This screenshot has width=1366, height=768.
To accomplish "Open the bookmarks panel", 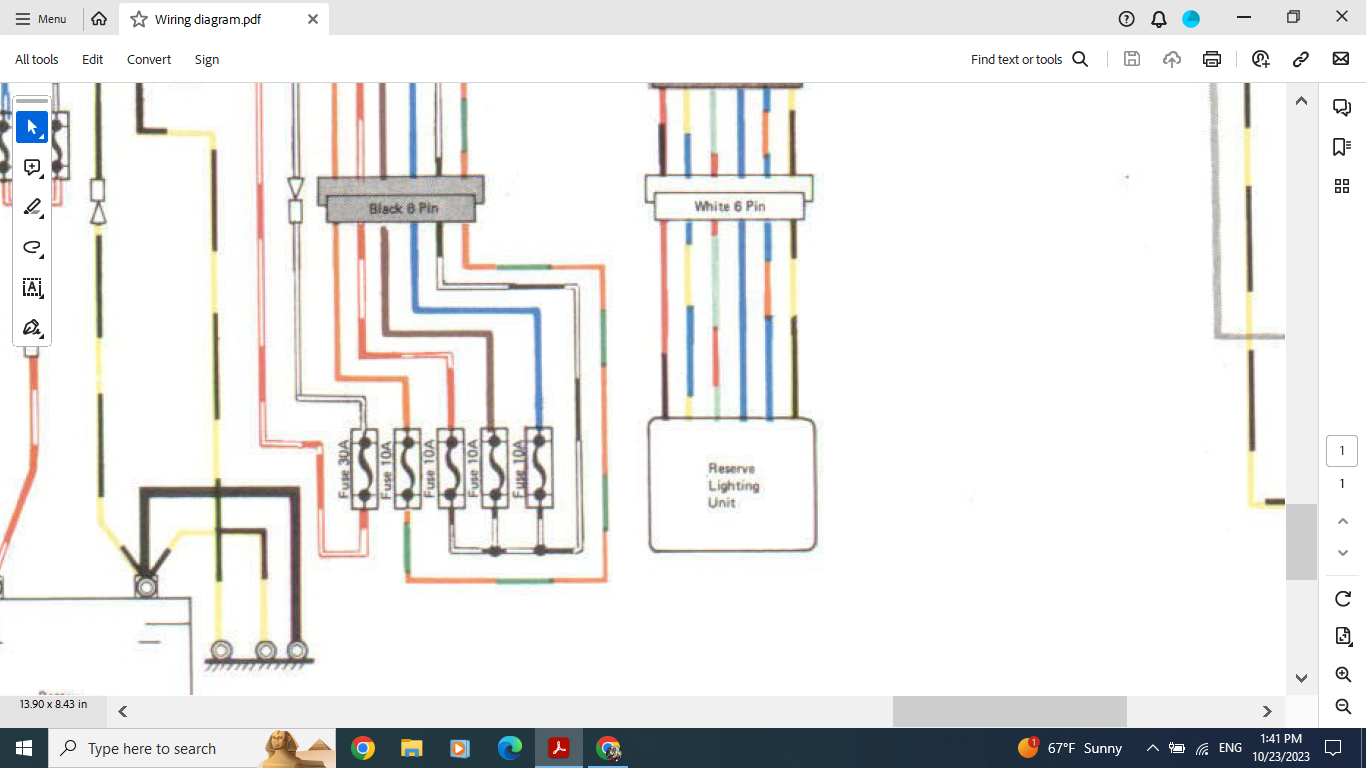I will click(x=1342, y=147).
